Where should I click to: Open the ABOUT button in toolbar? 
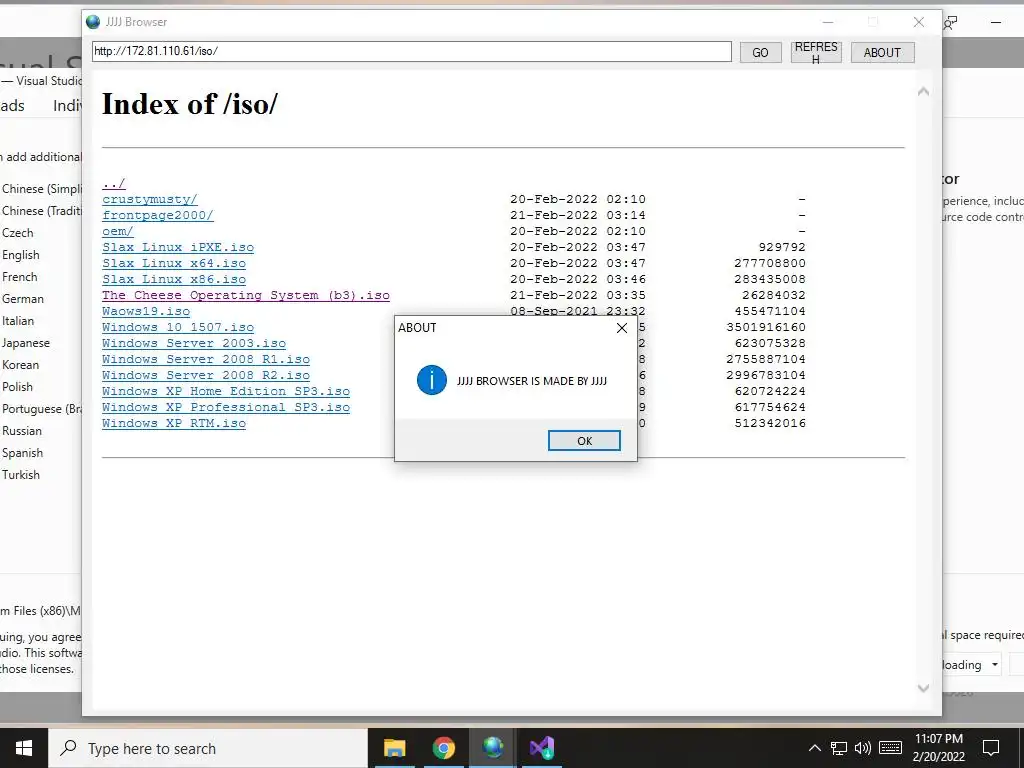tap(882, 53)
